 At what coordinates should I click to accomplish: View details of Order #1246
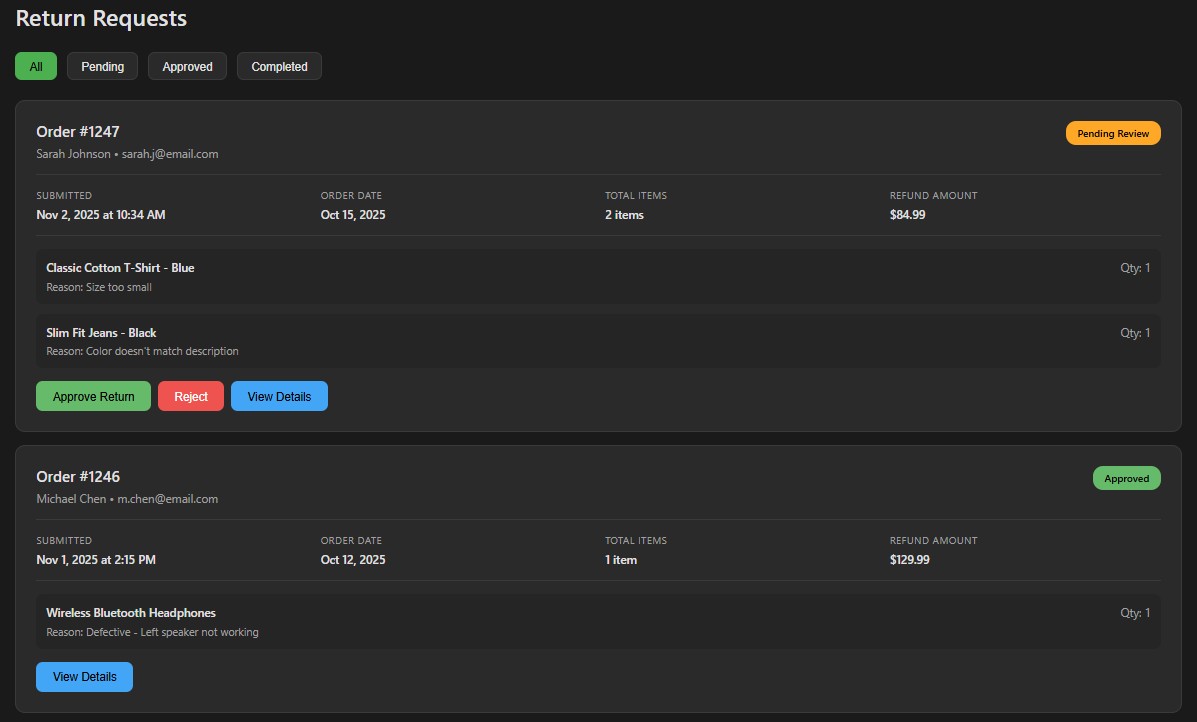tap(84, 676)
